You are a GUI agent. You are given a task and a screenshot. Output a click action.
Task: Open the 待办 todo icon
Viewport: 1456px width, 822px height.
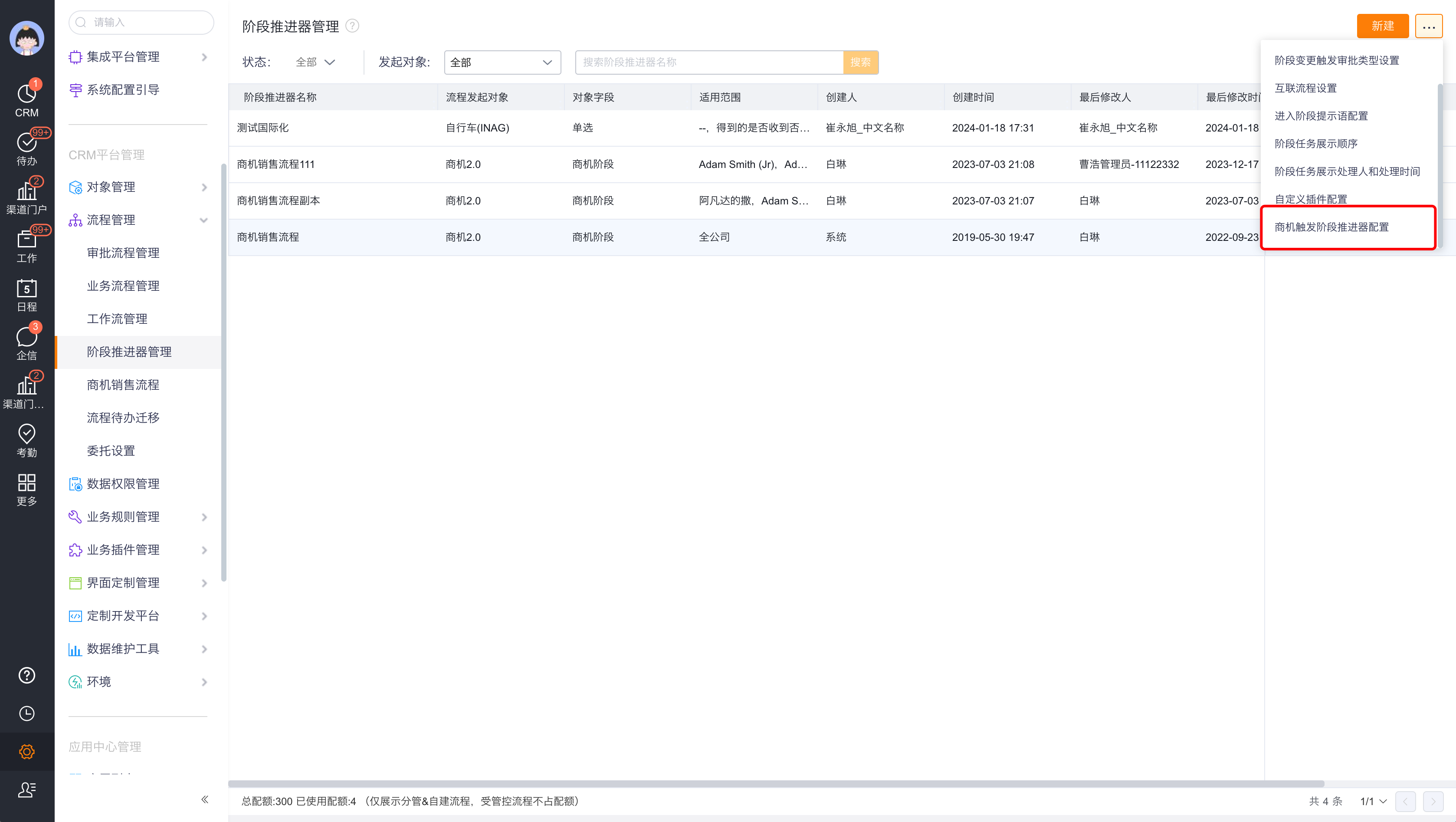coord(26,149)
